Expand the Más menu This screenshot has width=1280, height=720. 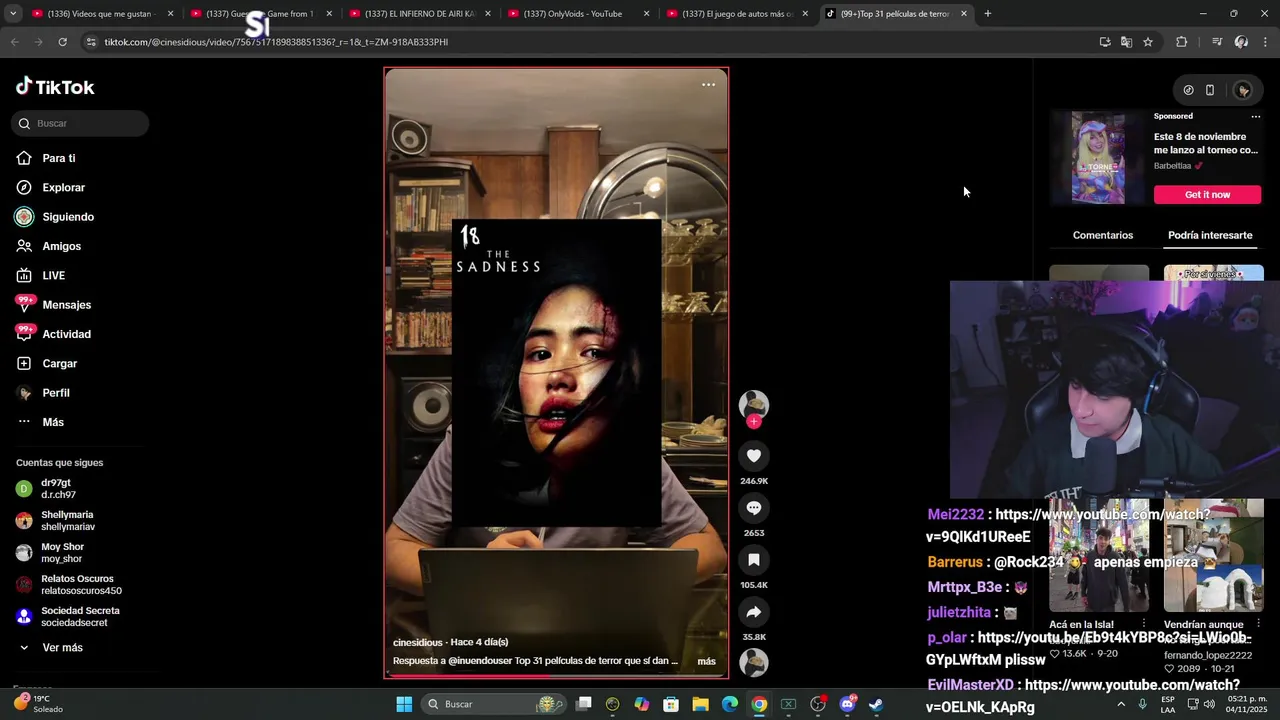pyautogui.click(x=52, y=422)
